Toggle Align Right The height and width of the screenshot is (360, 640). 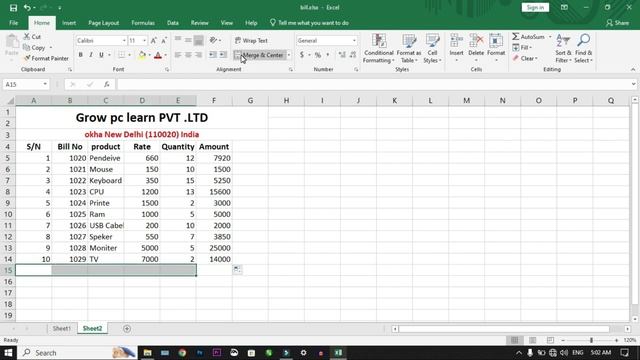pyautogui.click(x=198, y=55)
